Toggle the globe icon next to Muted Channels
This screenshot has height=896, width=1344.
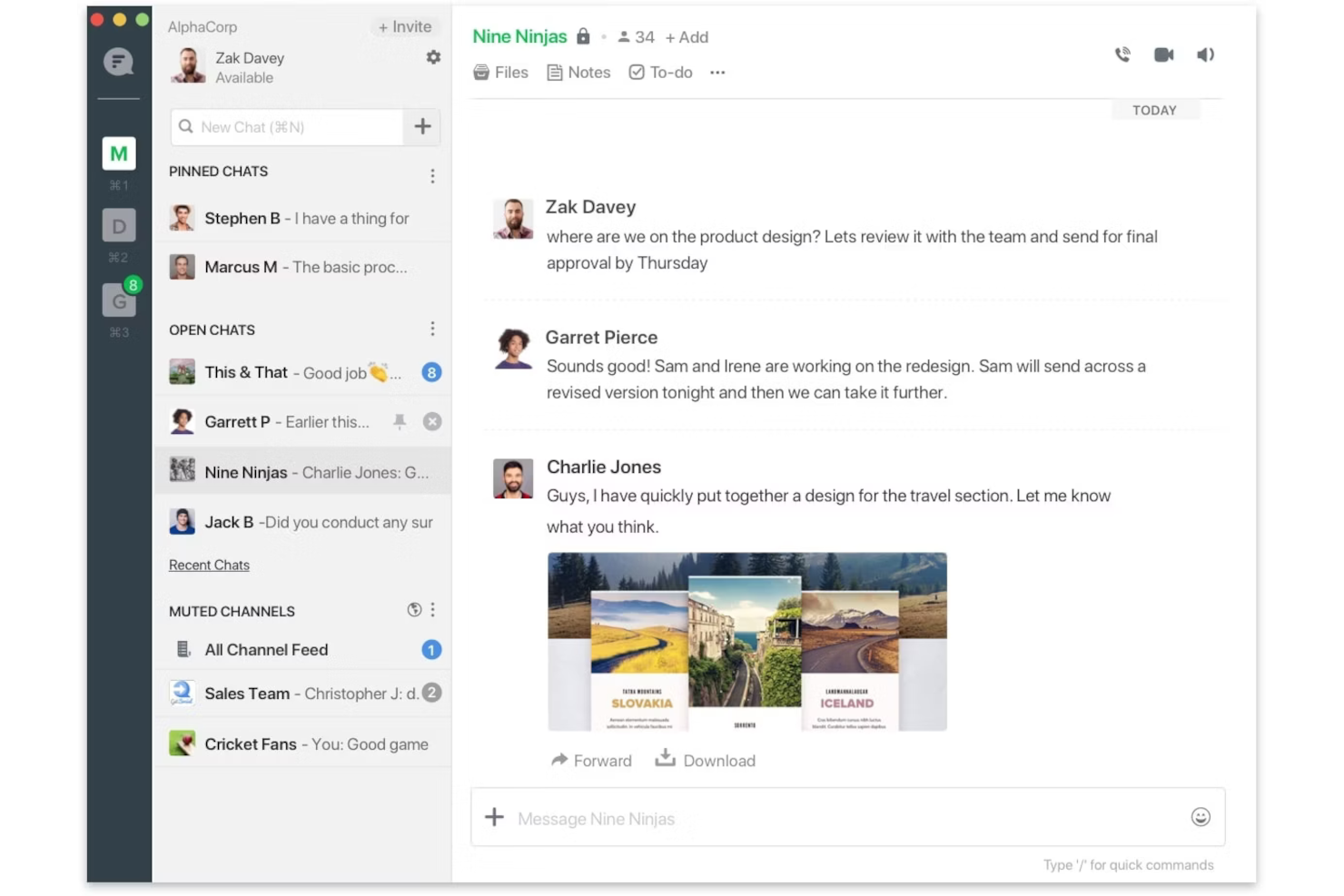(x=413, y=610)
